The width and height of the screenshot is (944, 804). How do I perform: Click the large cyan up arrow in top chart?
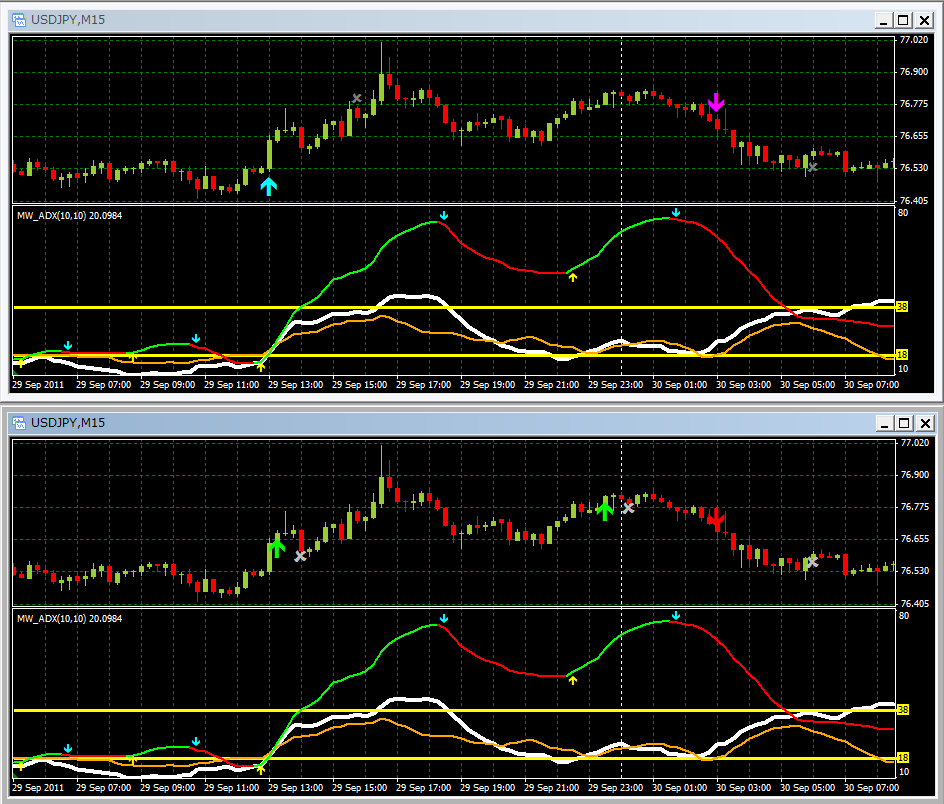pyautogui.click(x=268, y=185)
